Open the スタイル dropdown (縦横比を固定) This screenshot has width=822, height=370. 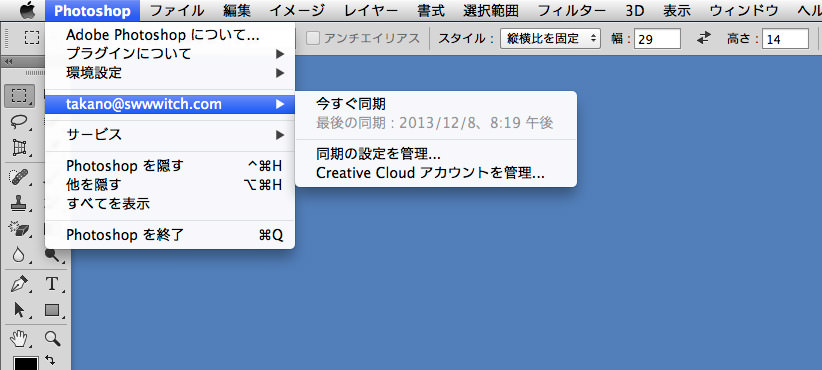point(550,38)
